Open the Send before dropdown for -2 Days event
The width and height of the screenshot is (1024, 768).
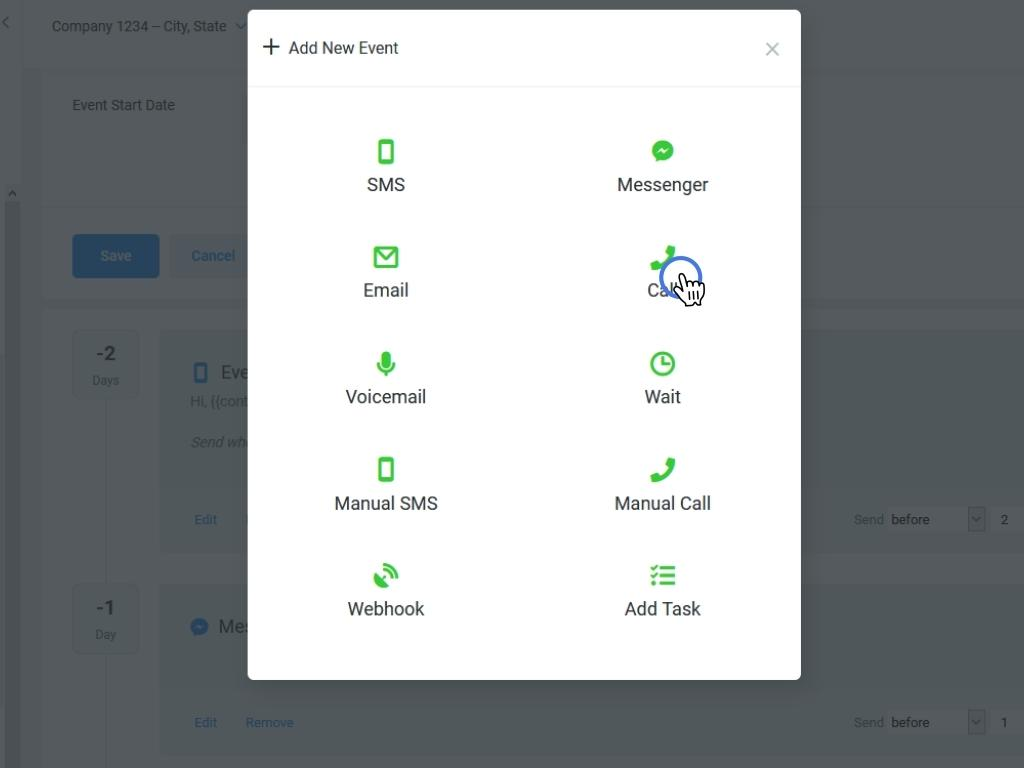point(937,520)
